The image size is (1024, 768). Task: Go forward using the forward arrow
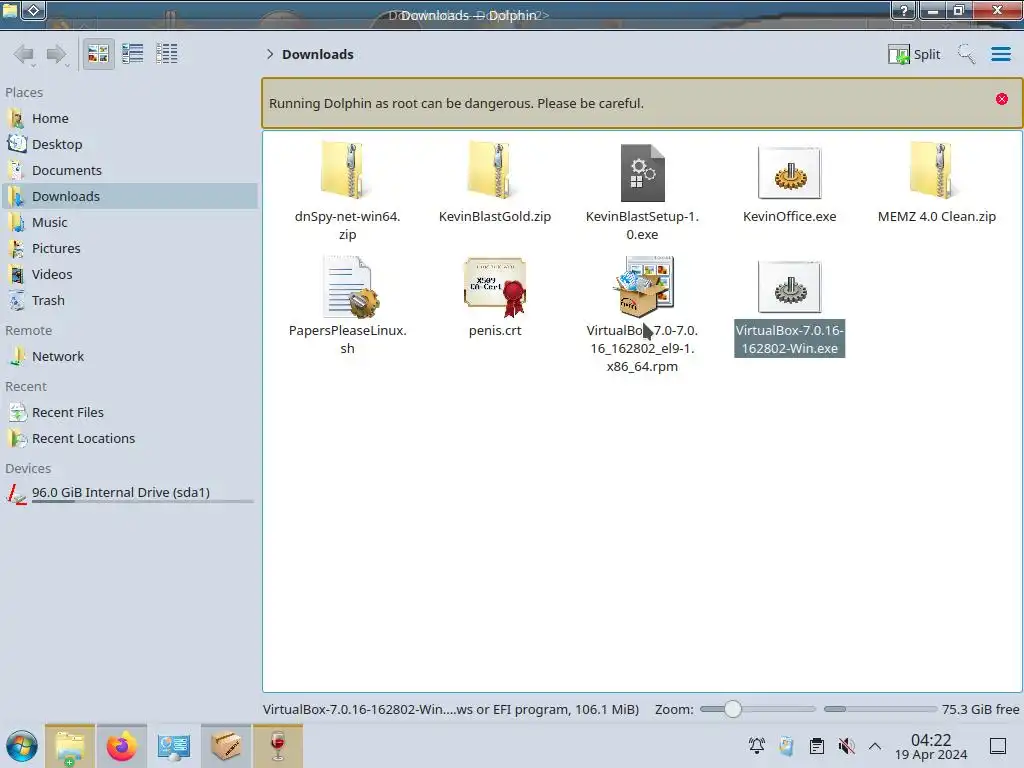pyautogui.click(x=57, y=54)
